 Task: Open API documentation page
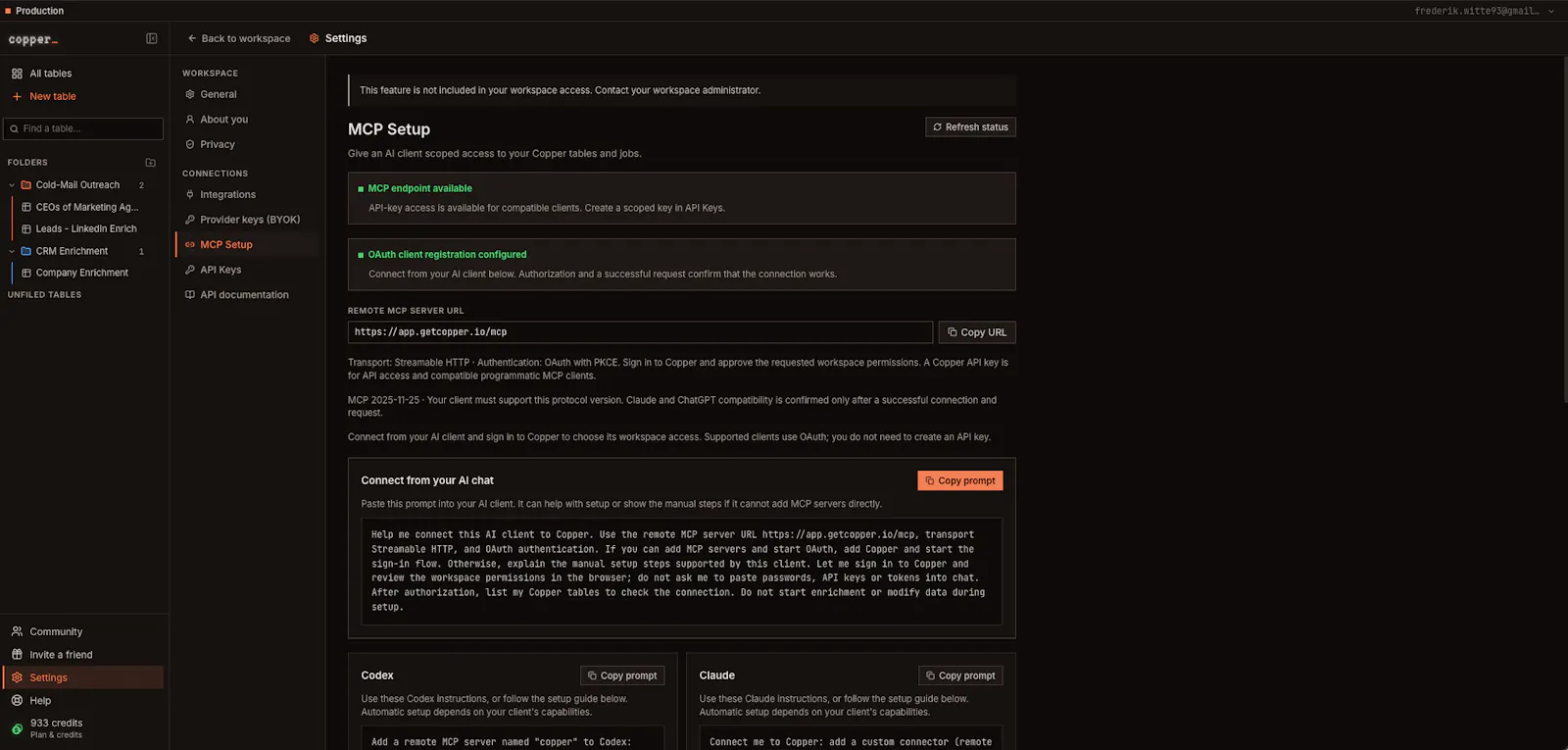249,294
